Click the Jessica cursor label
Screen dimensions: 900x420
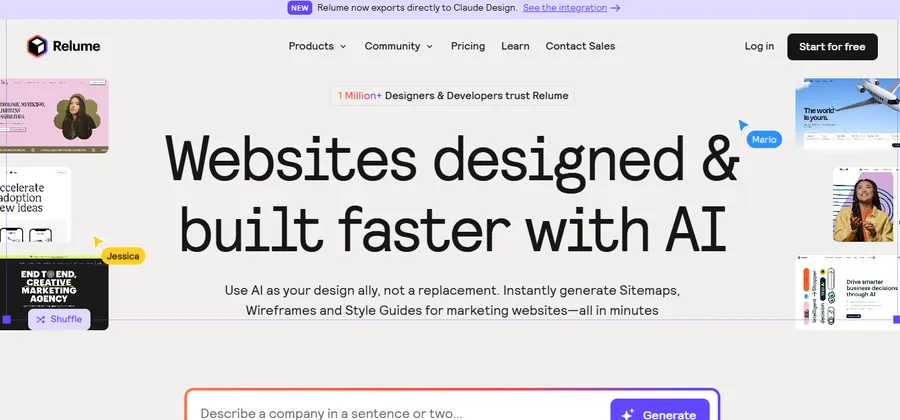click(x=123, y=256)
